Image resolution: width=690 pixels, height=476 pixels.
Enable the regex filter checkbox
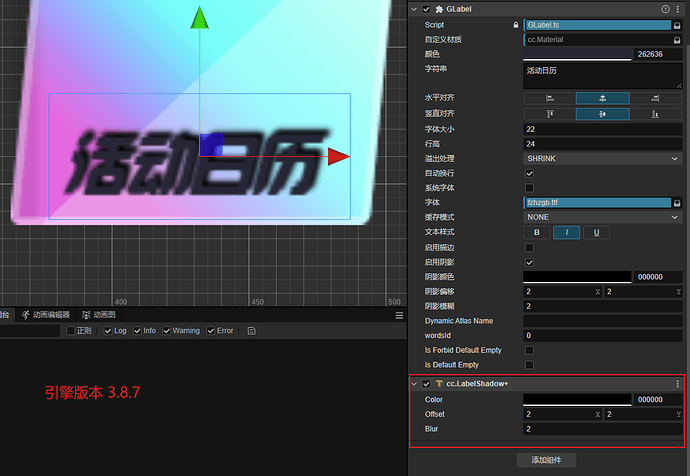click(70, 331)
